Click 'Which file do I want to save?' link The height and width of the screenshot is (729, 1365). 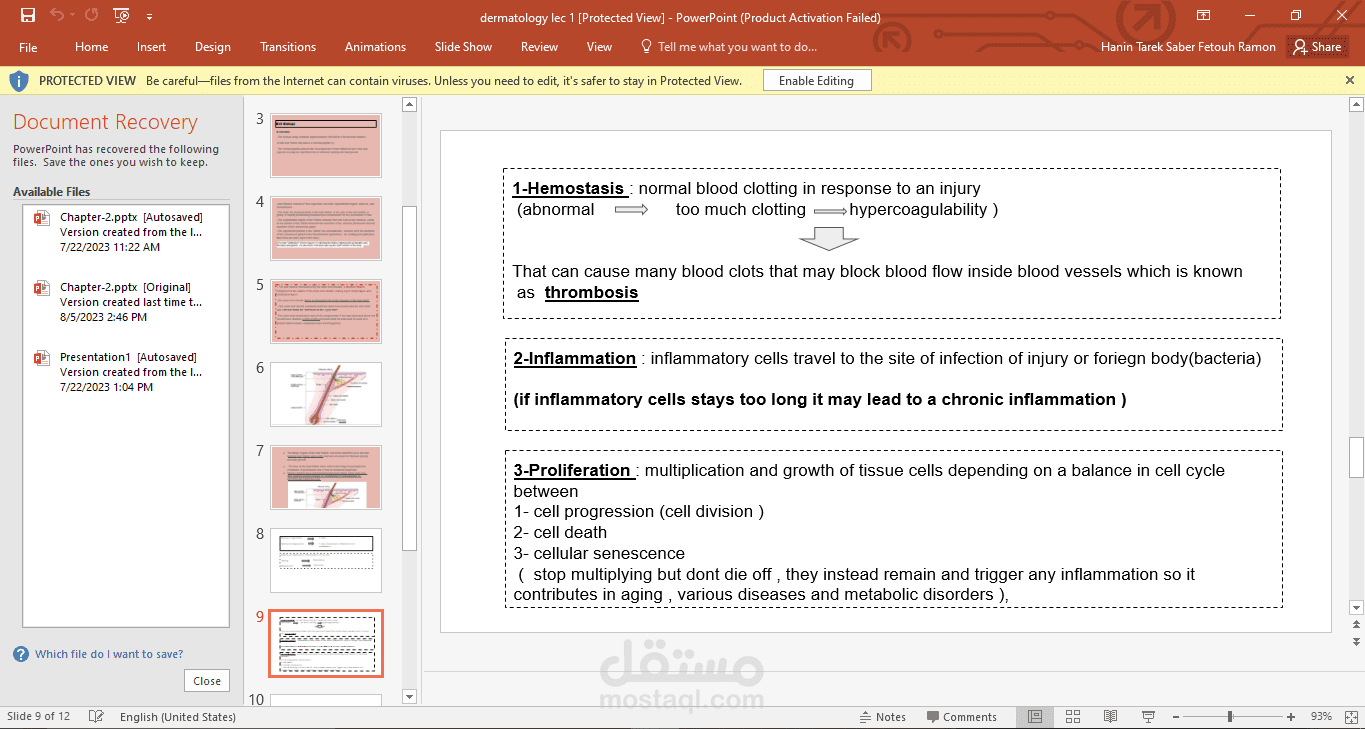109,654
